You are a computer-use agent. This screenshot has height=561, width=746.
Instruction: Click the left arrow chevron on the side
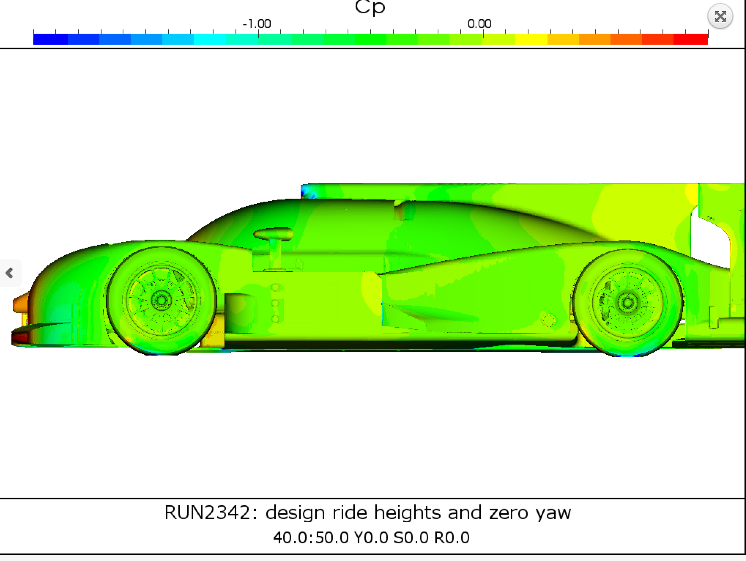click(10, 273)
